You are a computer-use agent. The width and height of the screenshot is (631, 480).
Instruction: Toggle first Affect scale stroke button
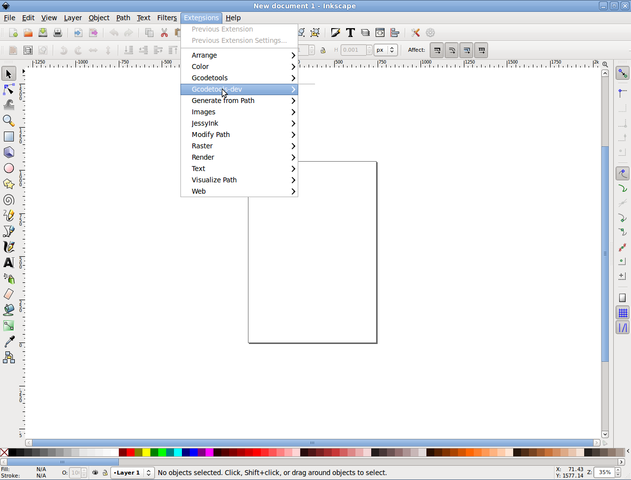click(437, 50)
